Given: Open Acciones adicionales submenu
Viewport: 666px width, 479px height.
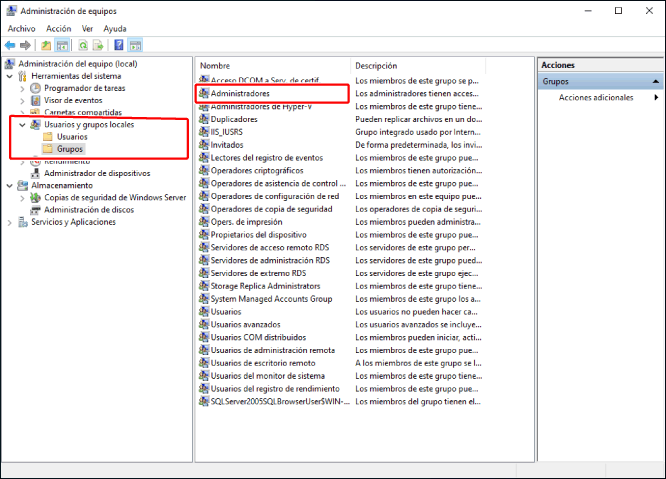Looking at the screenshot, I should pyautogui.click(x=596, y=98).
